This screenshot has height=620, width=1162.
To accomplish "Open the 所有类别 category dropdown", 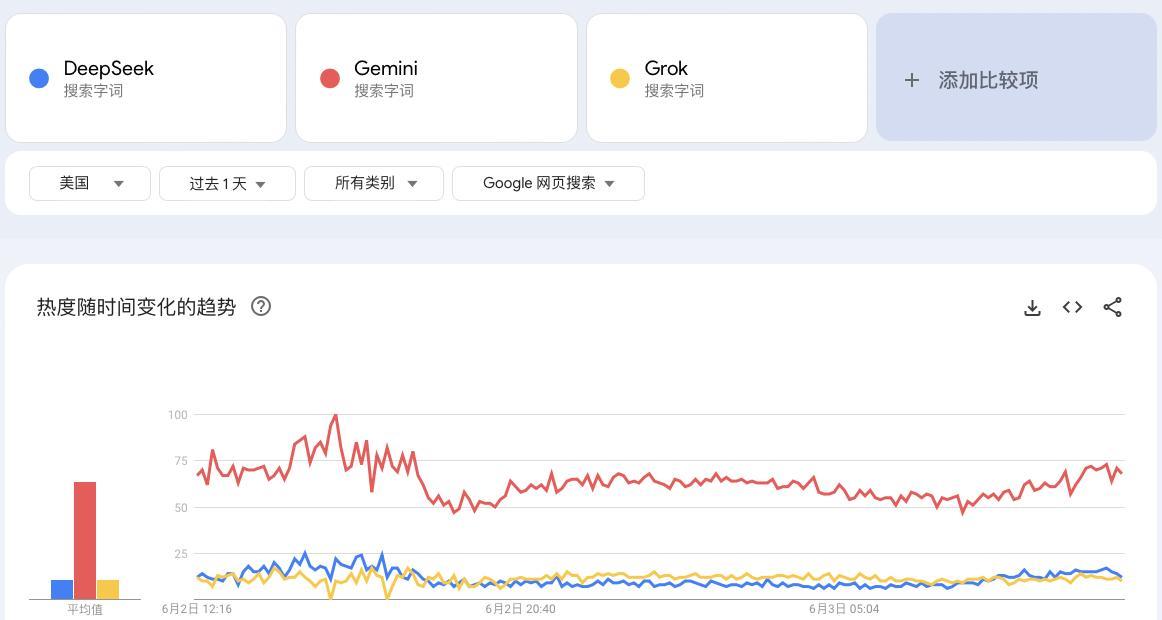I will click(374, 183).
